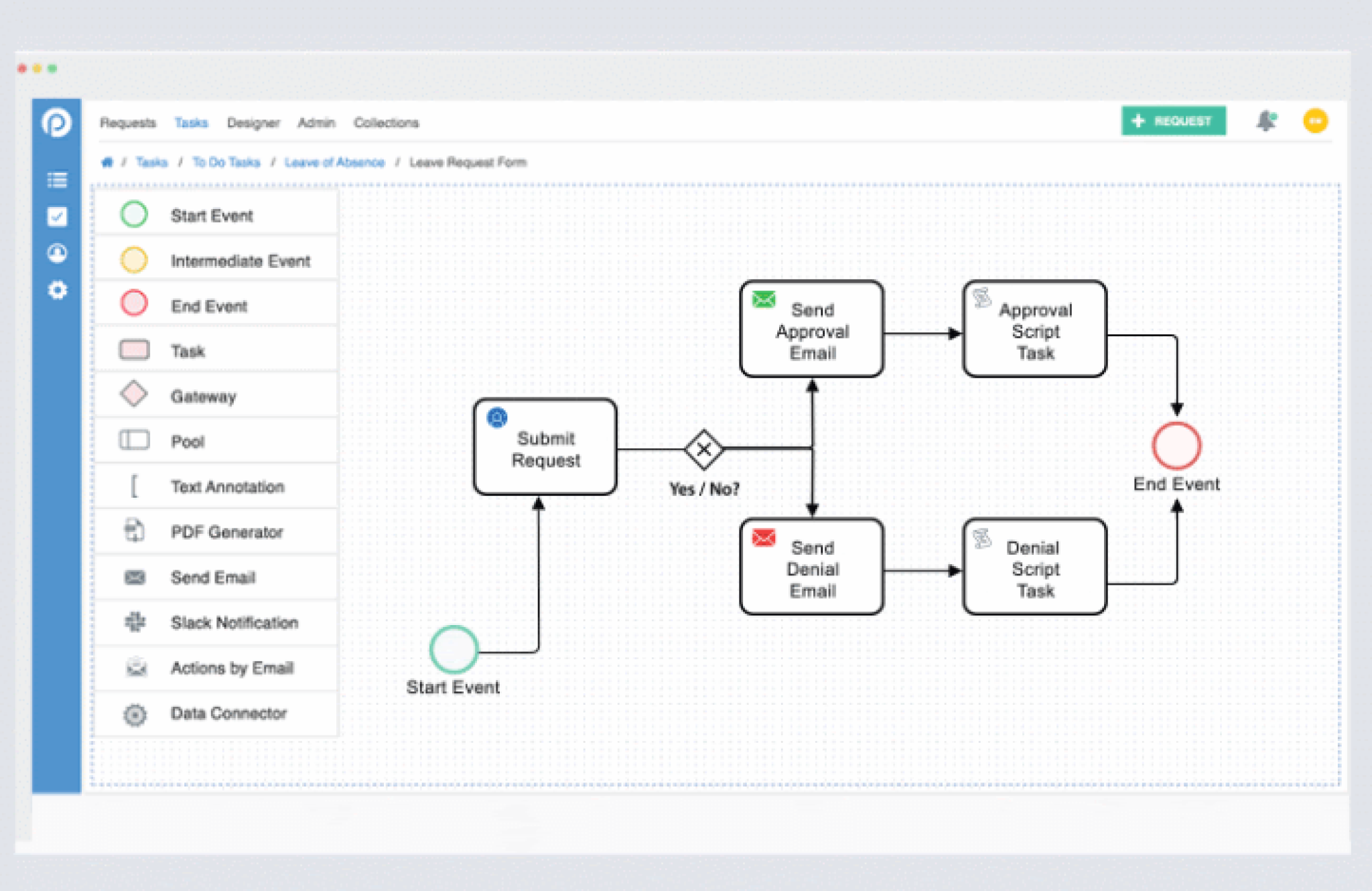Select the End Event tool
The image size is (1372, 891).
point(208,305)
